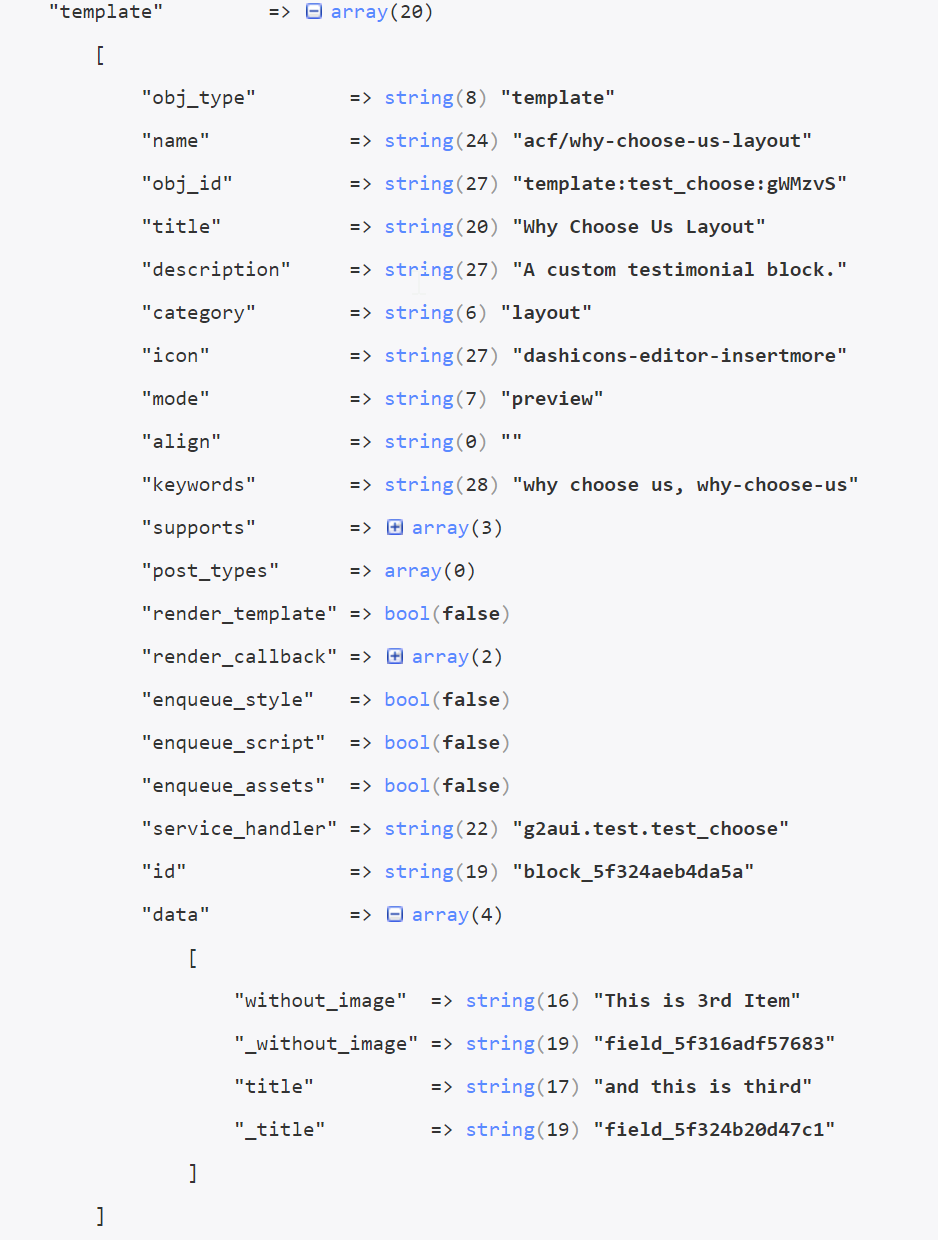
Task: Click the "enqueue_script" key
Action: pyautogui.click(x=234, y=743)
